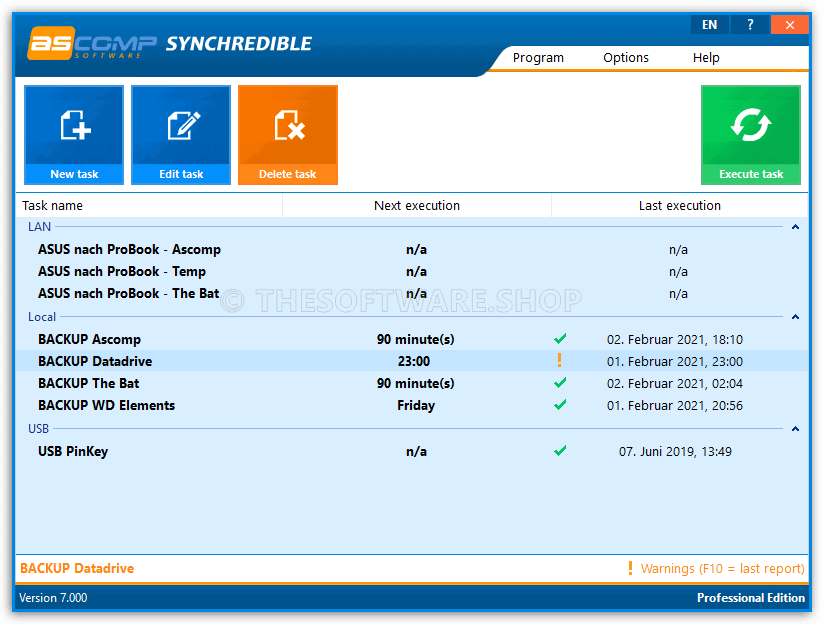The image size is (824, 624).
Task: Click the LAN group label
Action: pyautogui.click(x=39, y=227)
